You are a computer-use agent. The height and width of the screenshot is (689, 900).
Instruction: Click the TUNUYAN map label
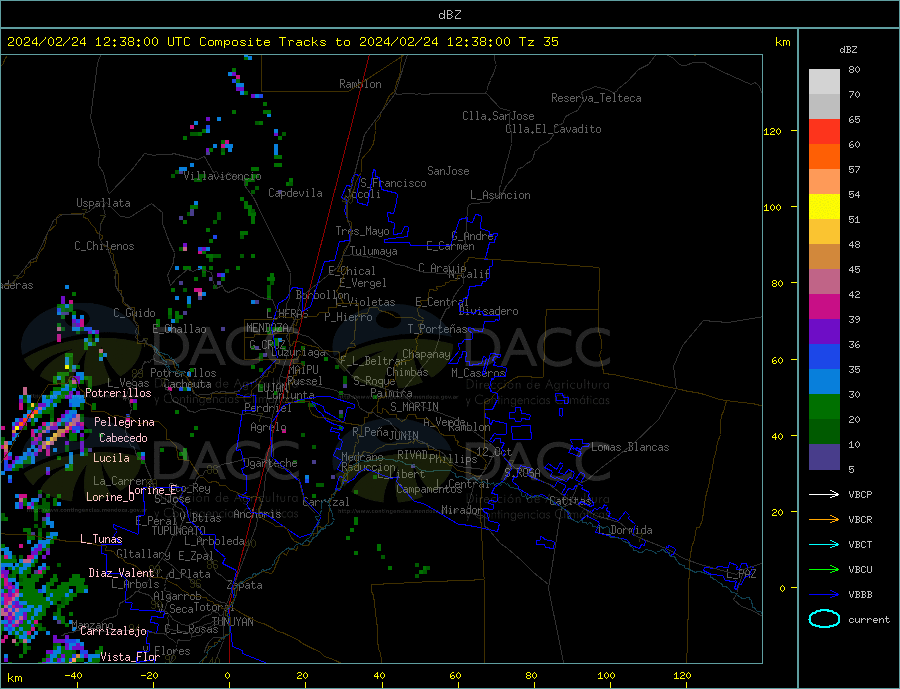pos(232,622)
